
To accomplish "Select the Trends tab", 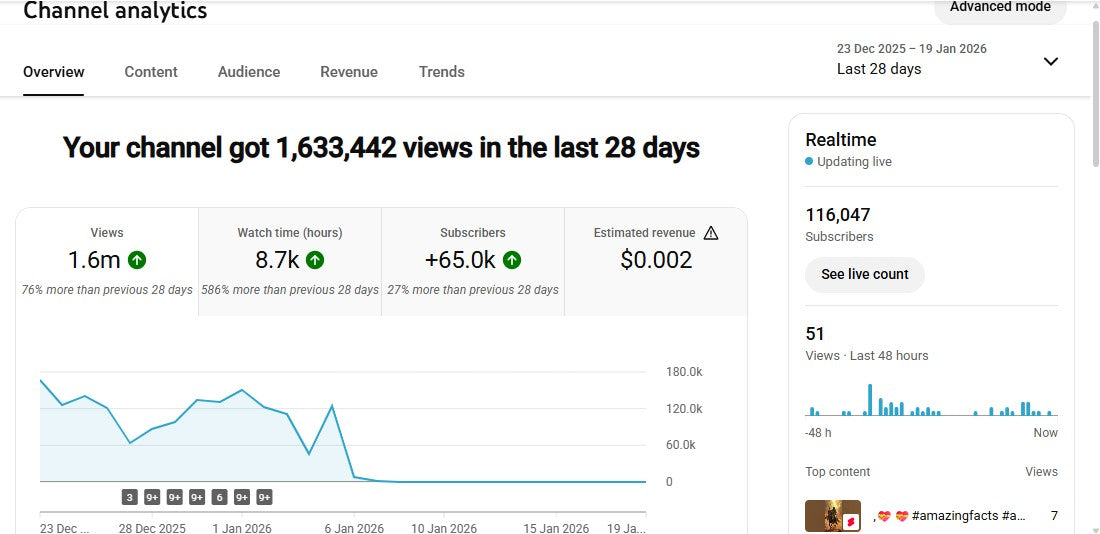I will pos(442,72).
